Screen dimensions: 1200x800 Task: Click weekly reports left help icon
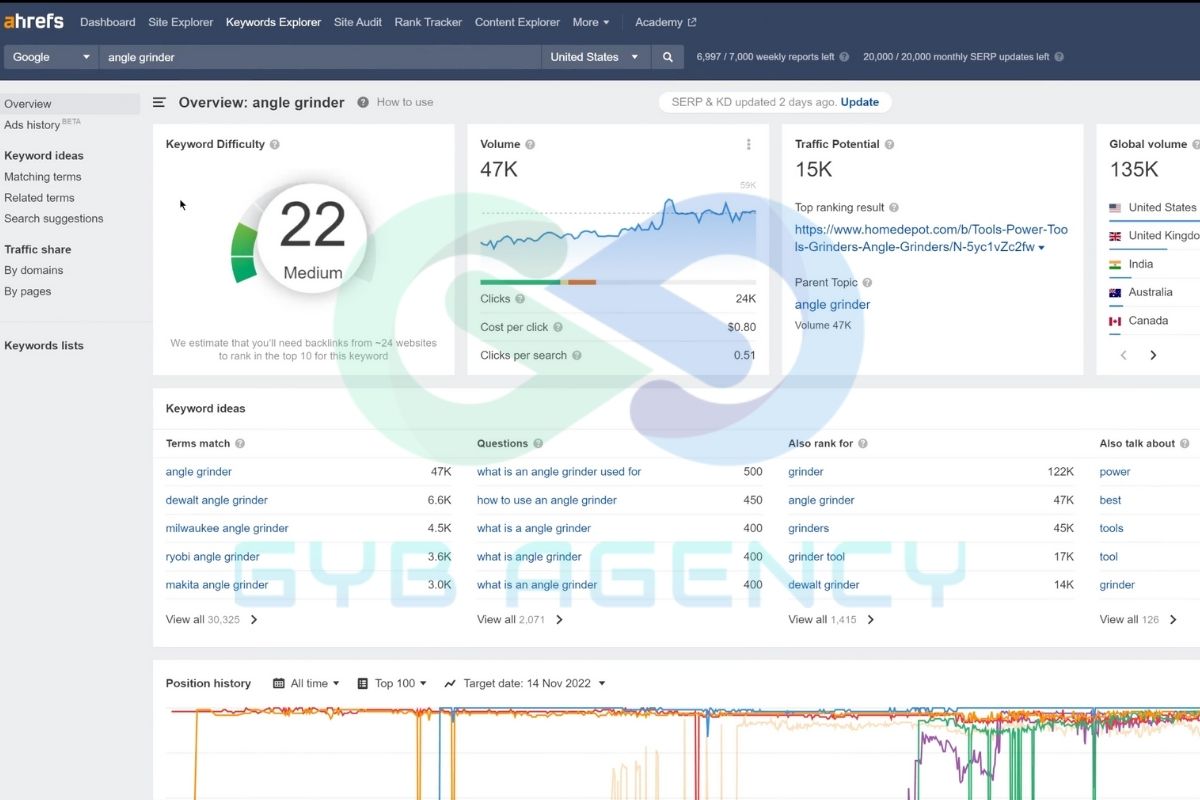(x=844, y=57)
